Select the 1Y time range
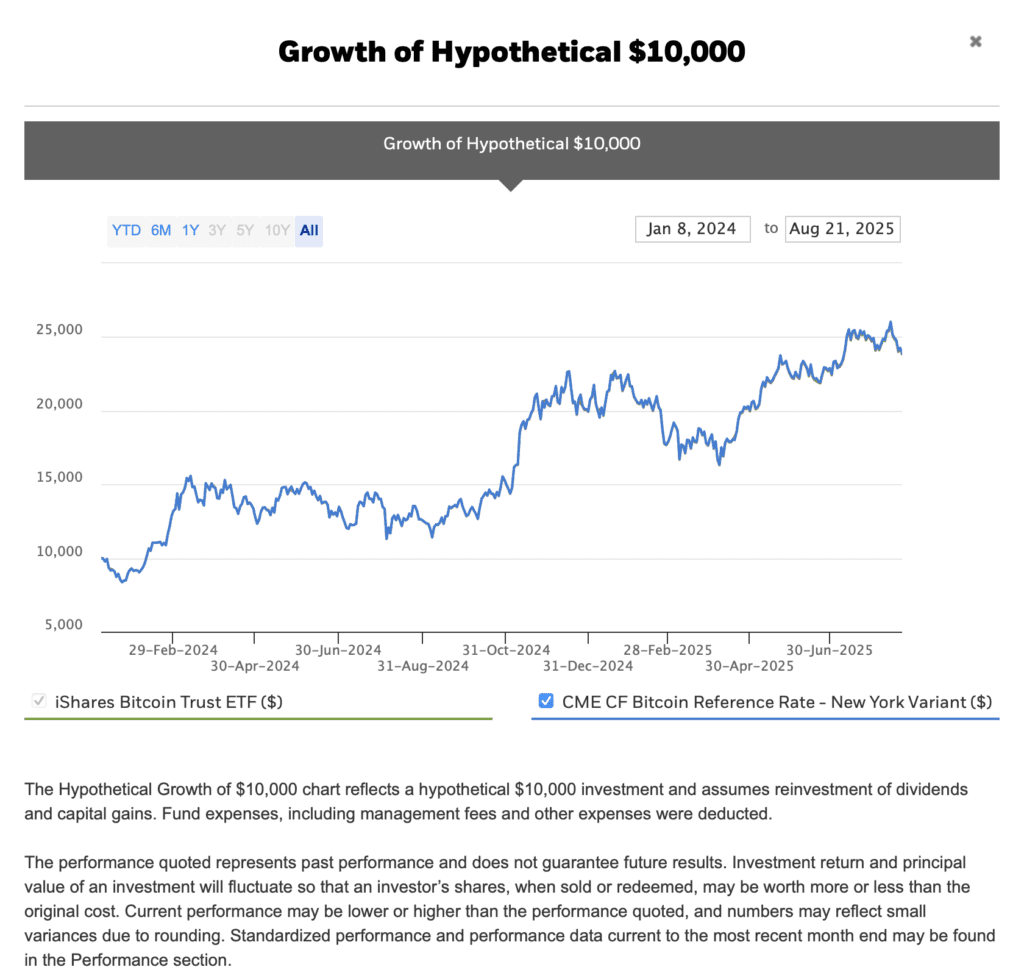The image size is (1024, 967). click(x=189, y=230)
